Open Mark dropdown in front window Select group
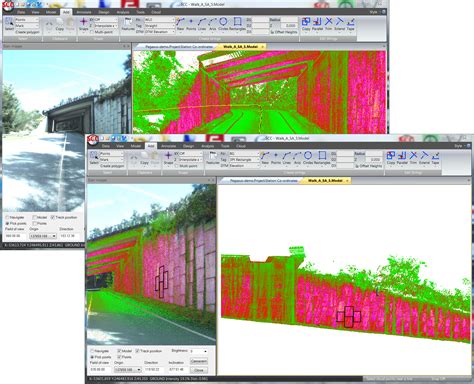 point(112,160)
